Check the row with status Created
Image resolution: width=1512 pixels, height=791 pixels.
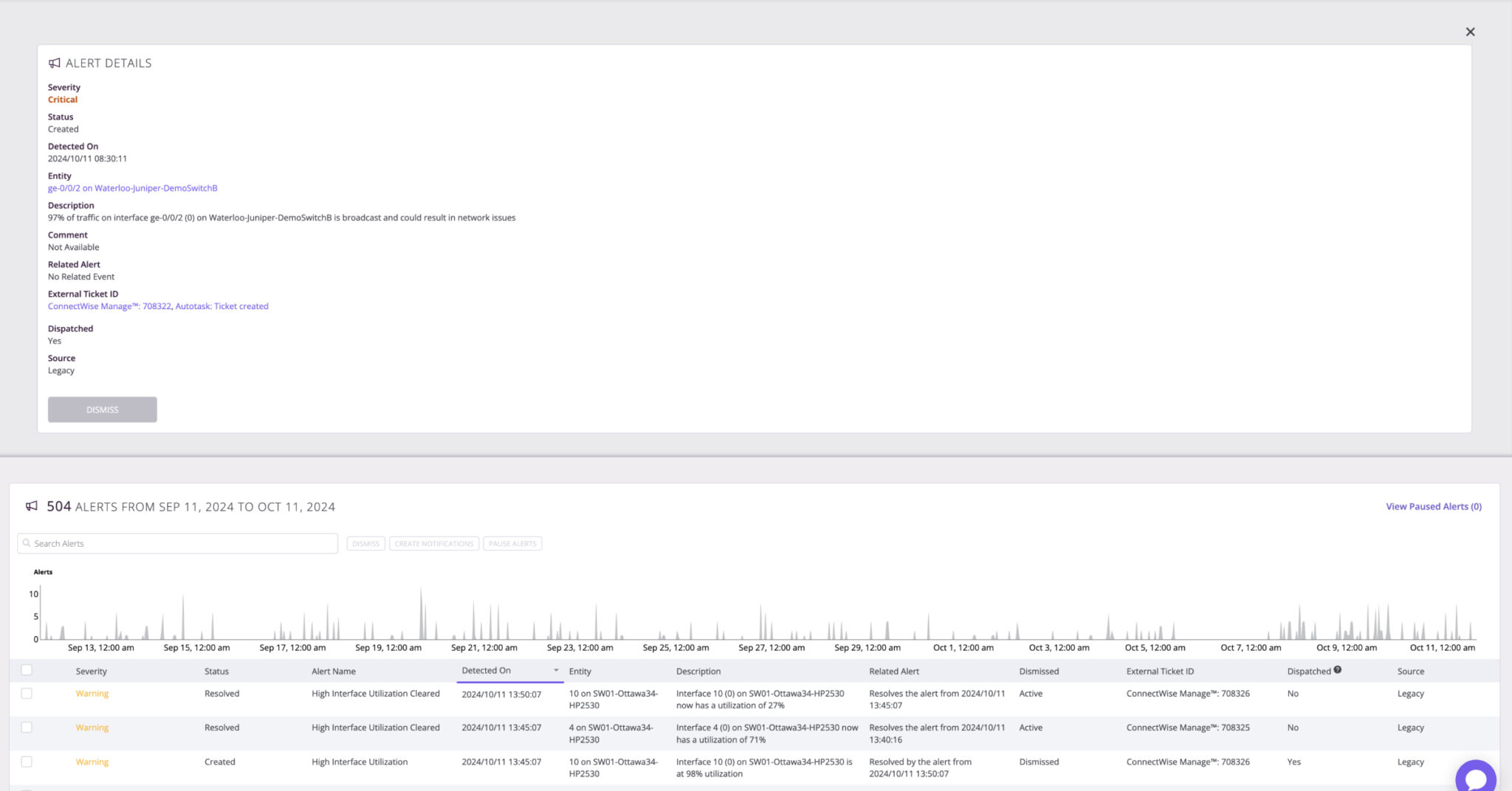pyautogui.click(x=27, y=761)
